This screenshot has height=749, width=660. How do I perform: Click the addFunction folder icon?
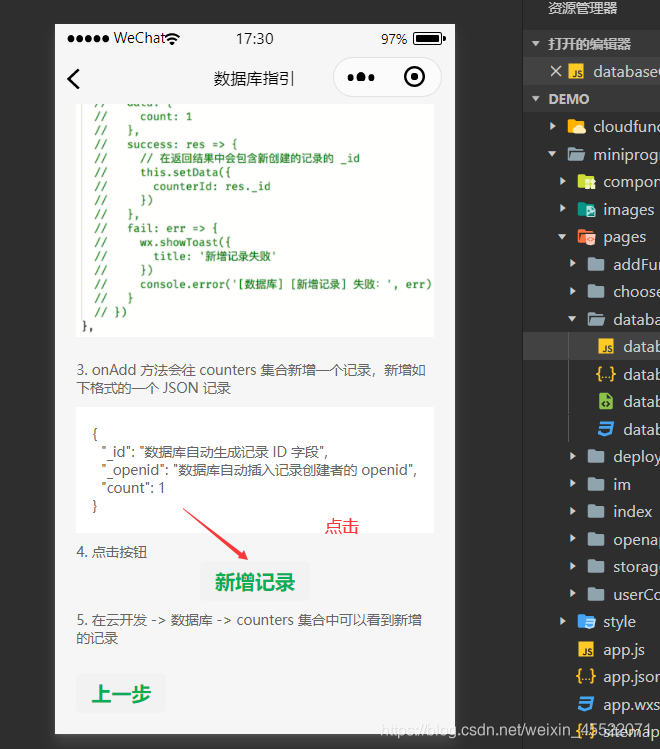click(x=596, y=264)
